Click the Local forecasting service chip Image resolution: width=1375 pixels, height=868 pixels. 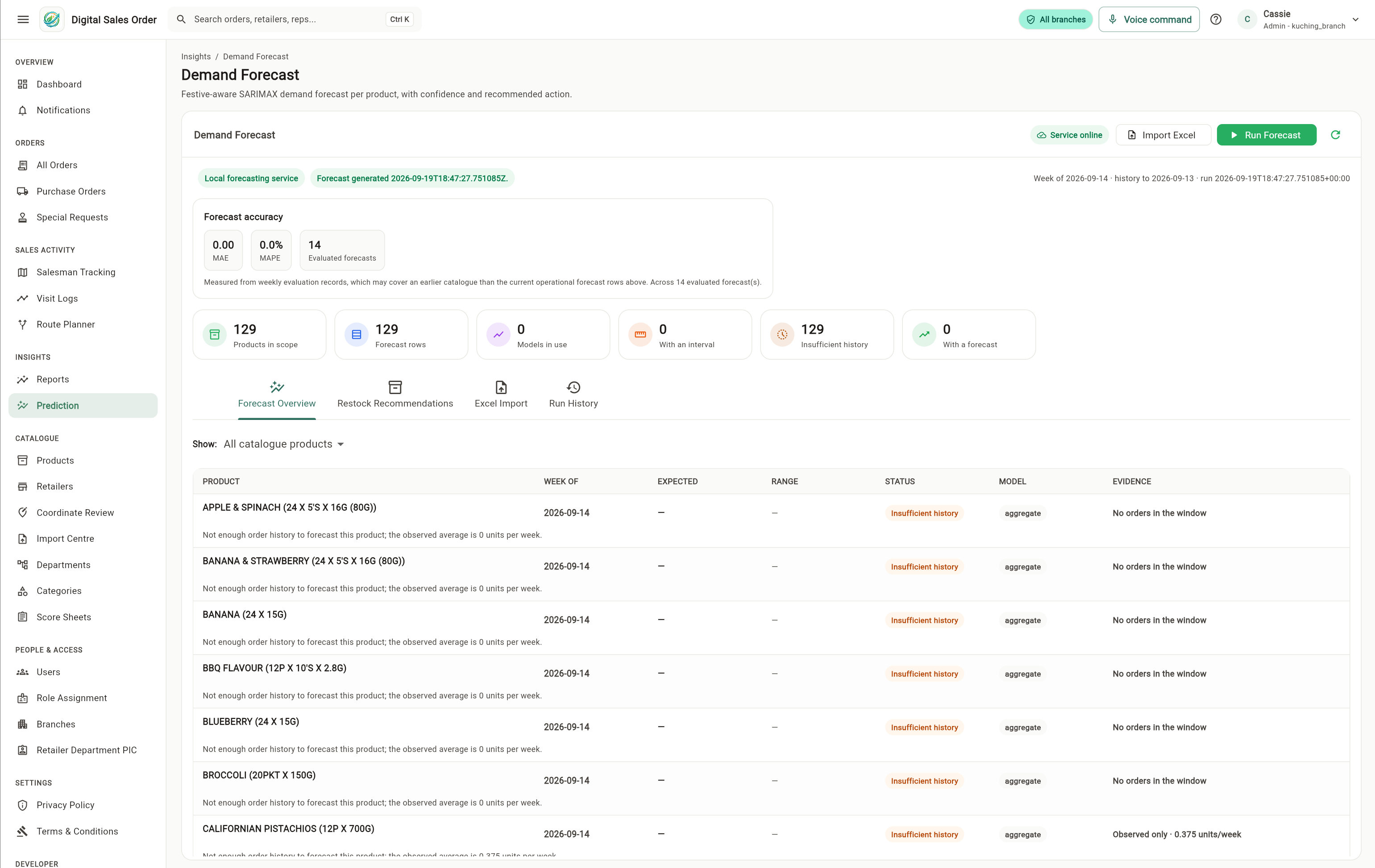pyautogui.click(x=251, y=178)
